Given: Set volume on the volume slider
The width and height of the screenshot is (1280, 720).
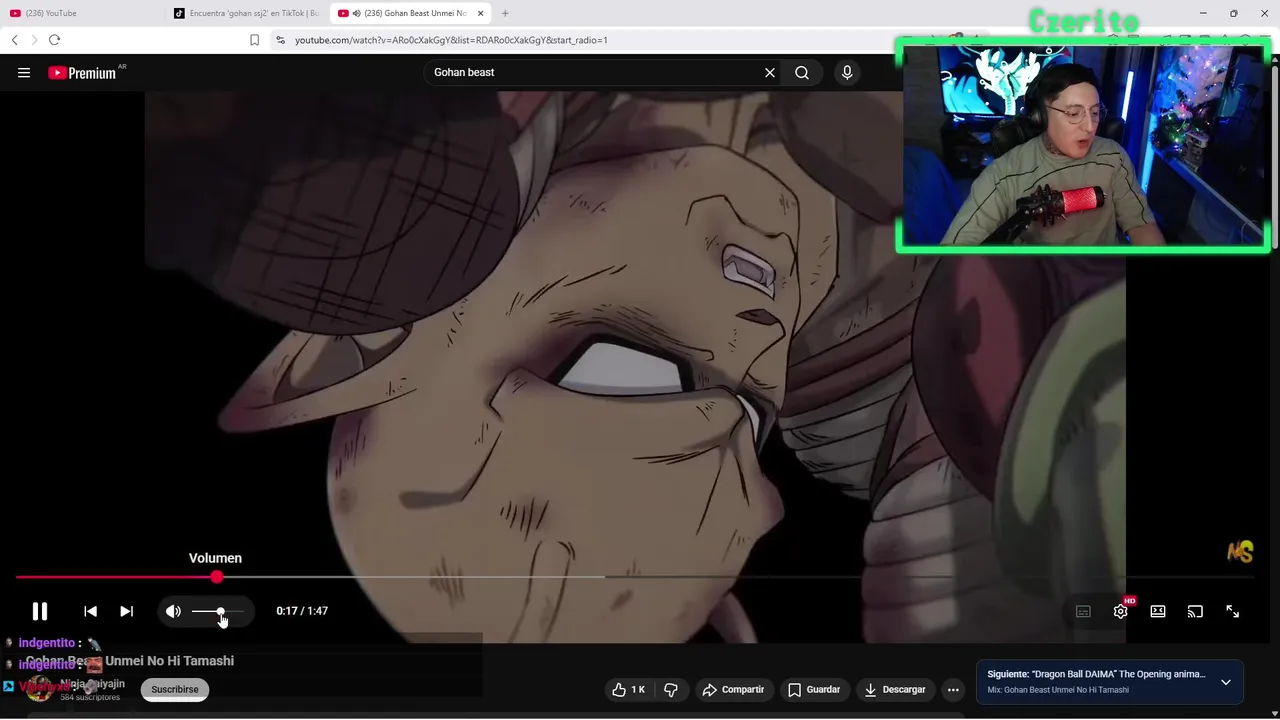Looking at the screenshot, I should [x=217, y=611].
